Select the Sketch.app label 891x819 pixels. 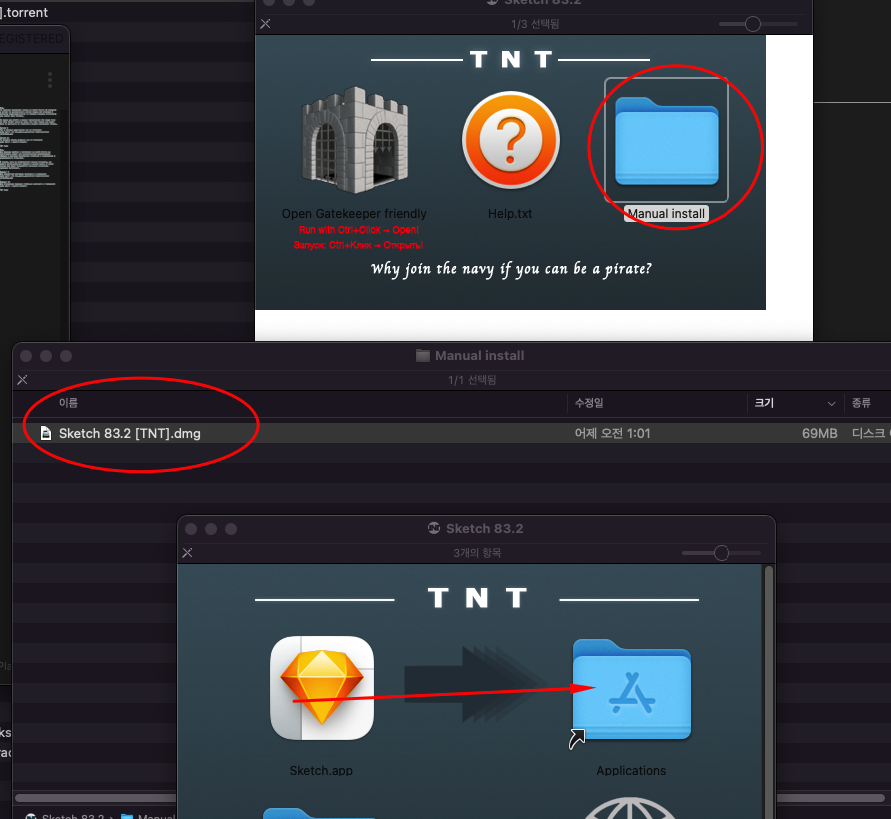[x=321, y=771]
